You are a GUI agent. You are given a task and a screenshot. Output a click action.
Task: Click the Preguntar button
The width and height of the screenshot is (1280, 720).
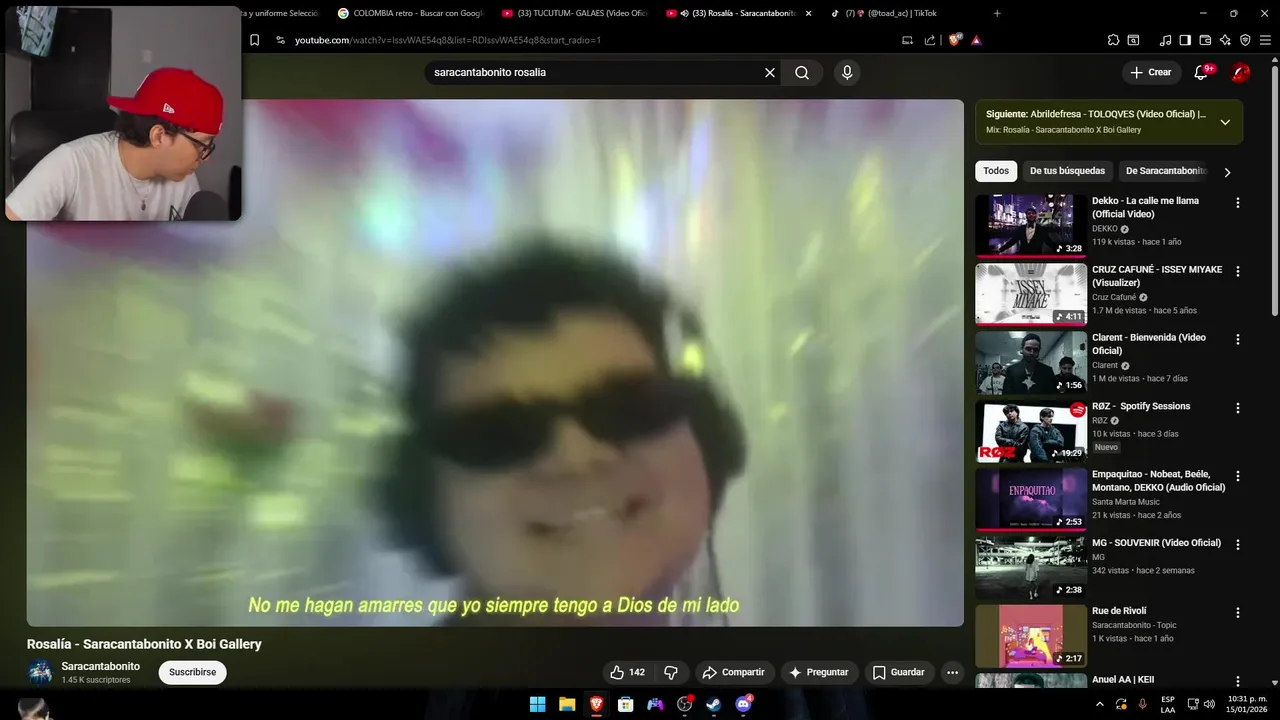pyautogui.click(x=820, y=672)
